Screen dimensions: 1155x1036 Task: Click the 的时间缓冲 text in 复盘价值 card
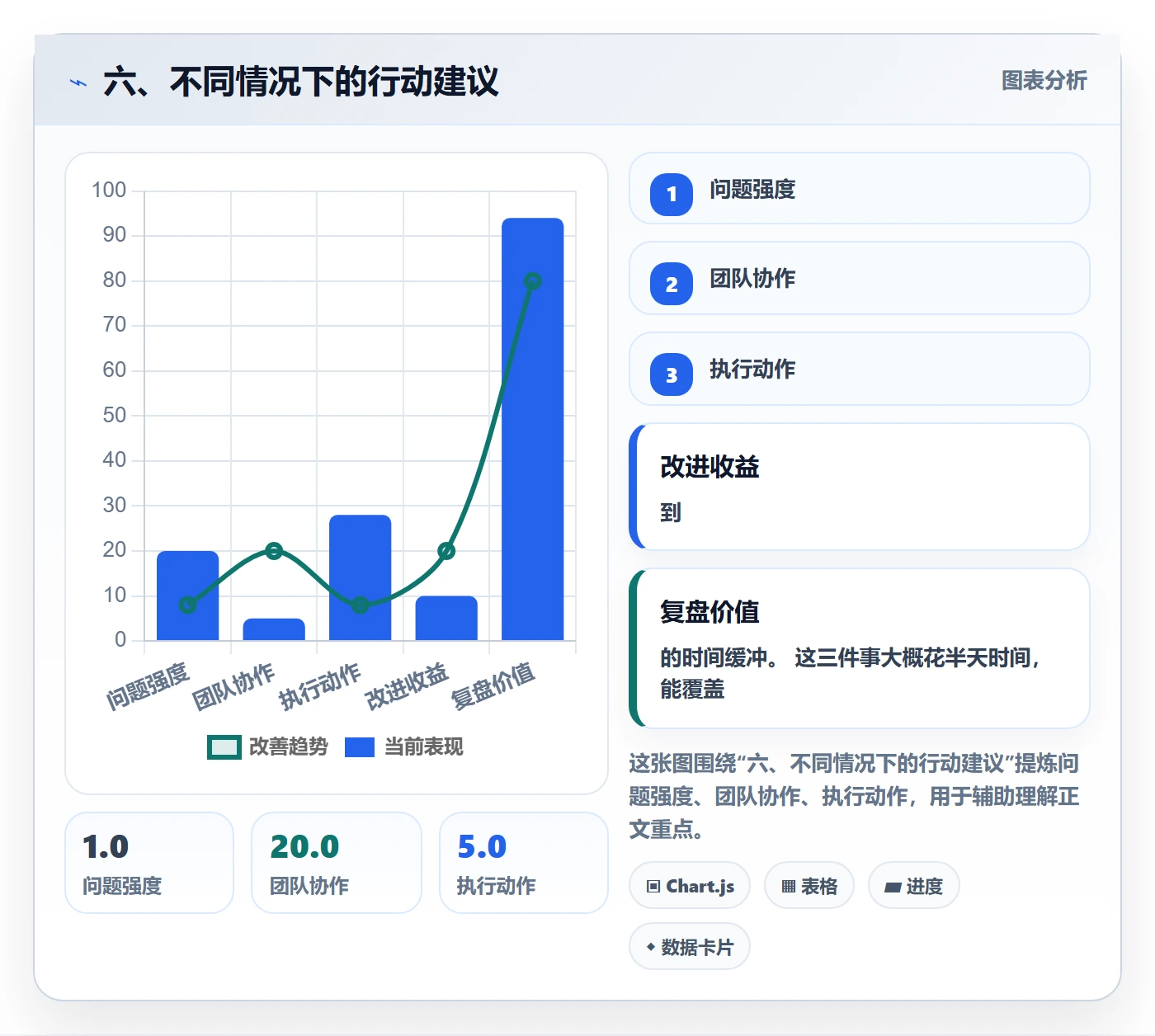(x=719, y=658)
